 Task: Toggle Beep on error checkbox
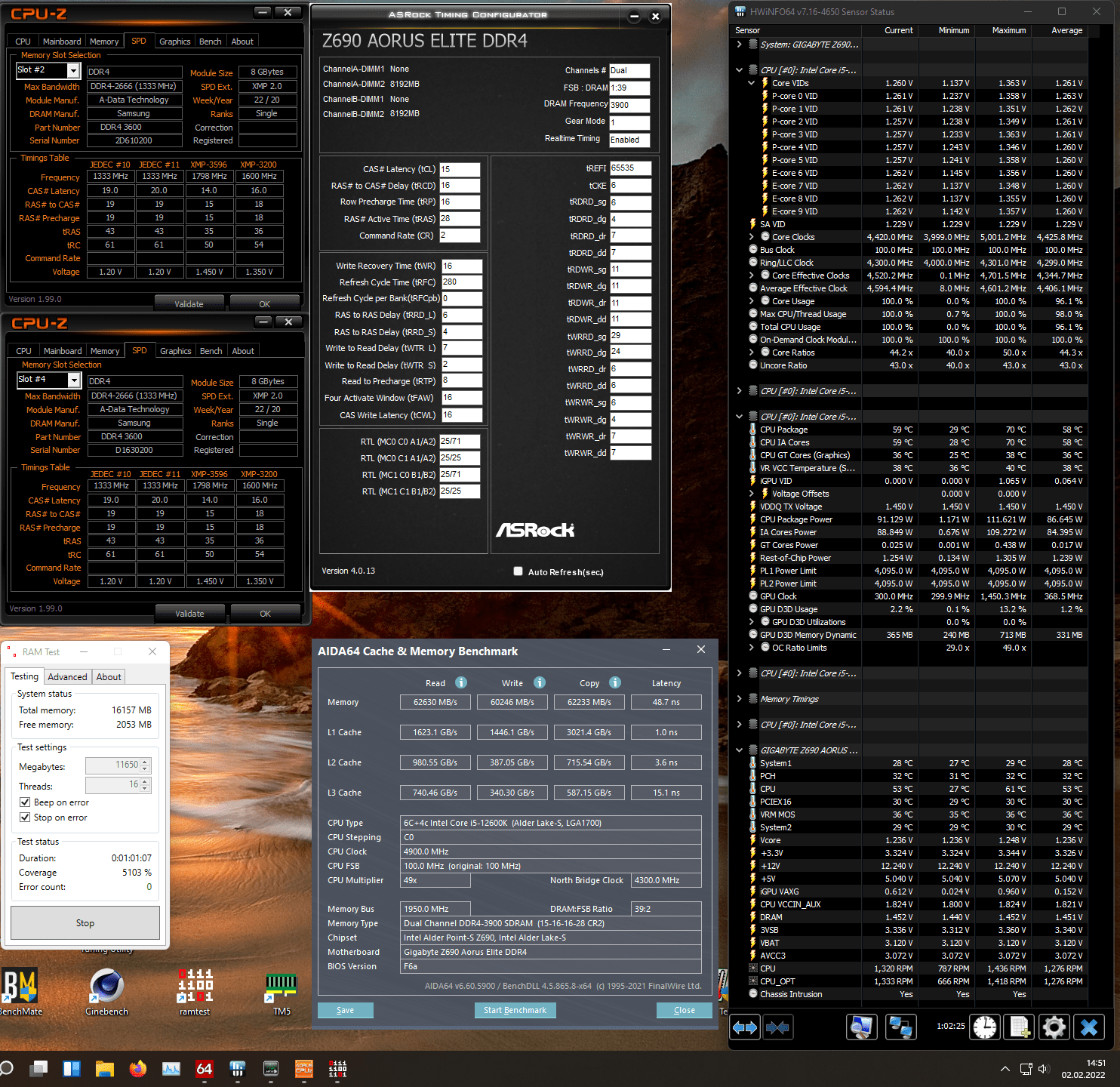tap(25, 802)
